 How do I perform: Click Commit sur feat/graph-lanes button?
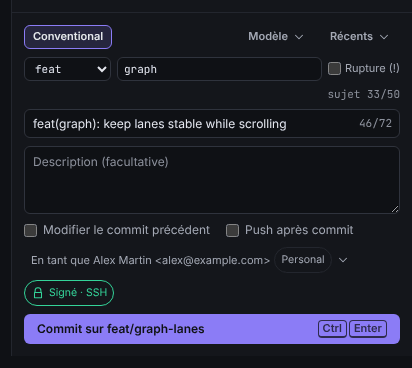click(x=212, y=329)
